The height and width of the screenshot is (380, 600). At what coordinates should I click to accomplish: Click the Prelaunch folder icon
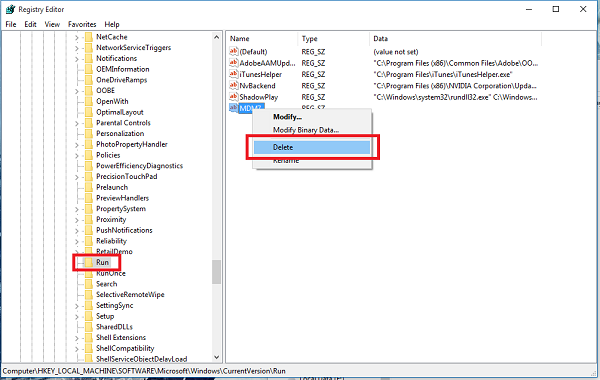[89, 187]
